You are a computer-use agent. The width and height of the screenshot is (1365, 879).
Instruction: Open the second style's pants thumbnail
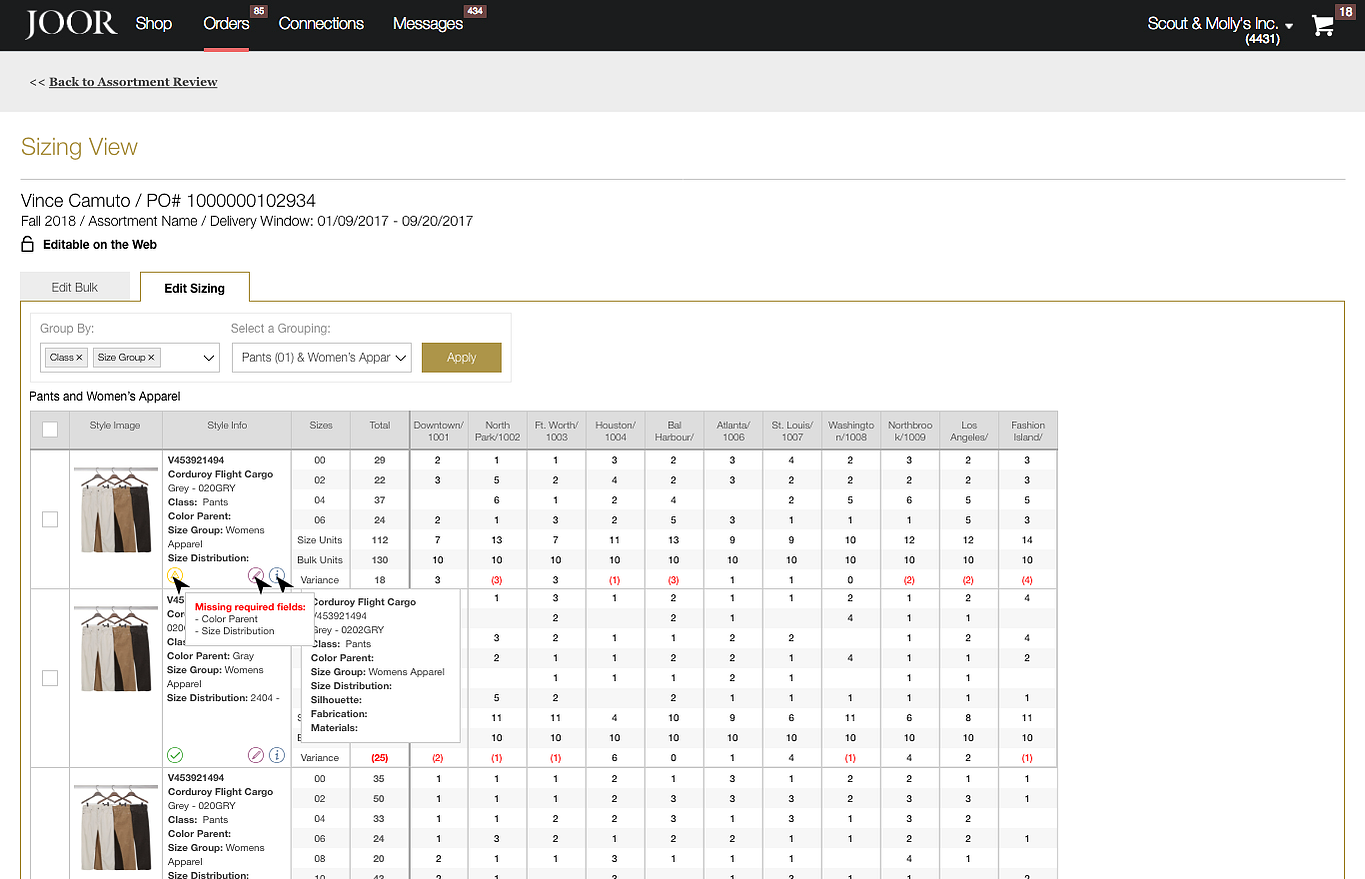coord(116,650)
